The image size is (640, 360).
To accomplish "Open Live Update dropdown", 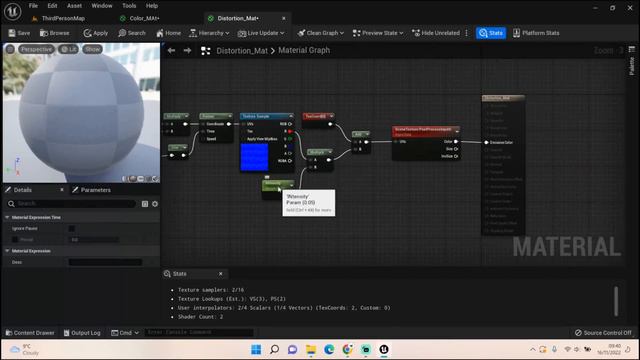I will 261,33.
